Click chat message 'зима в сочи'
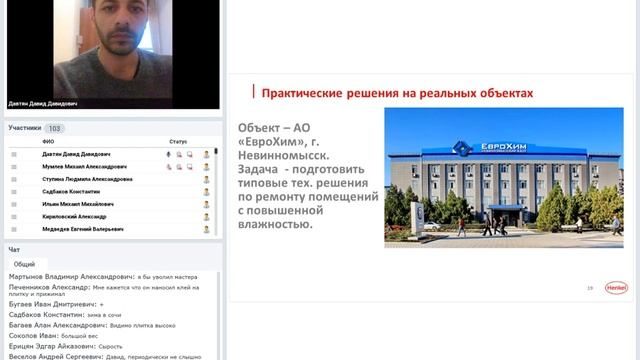The width and height of the screenshot is (640, 360). click(x=104, y=315)
